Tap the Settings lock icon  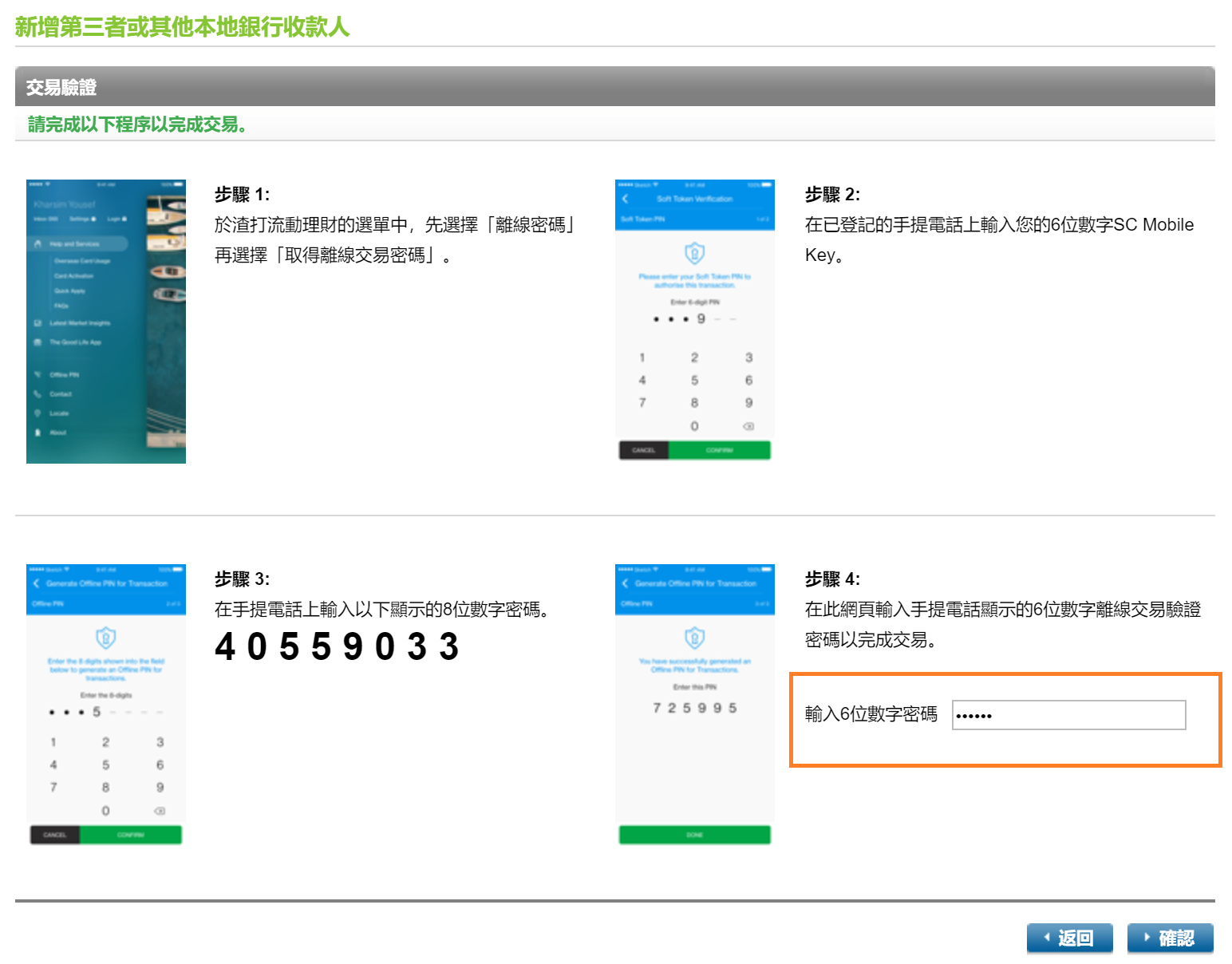tap(93, 219)
